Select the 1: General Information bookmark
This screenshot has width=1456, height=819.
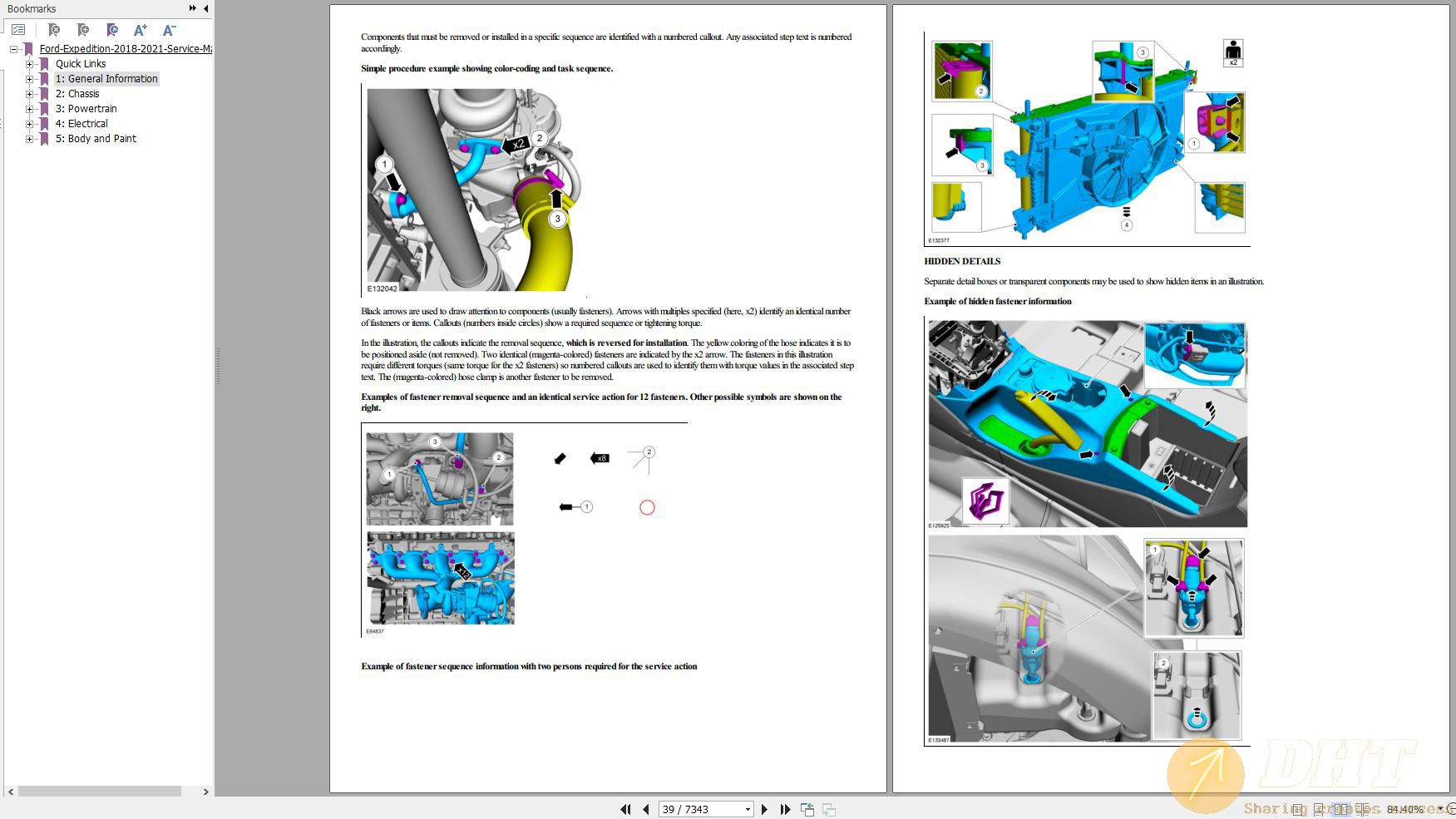point(106,79)
